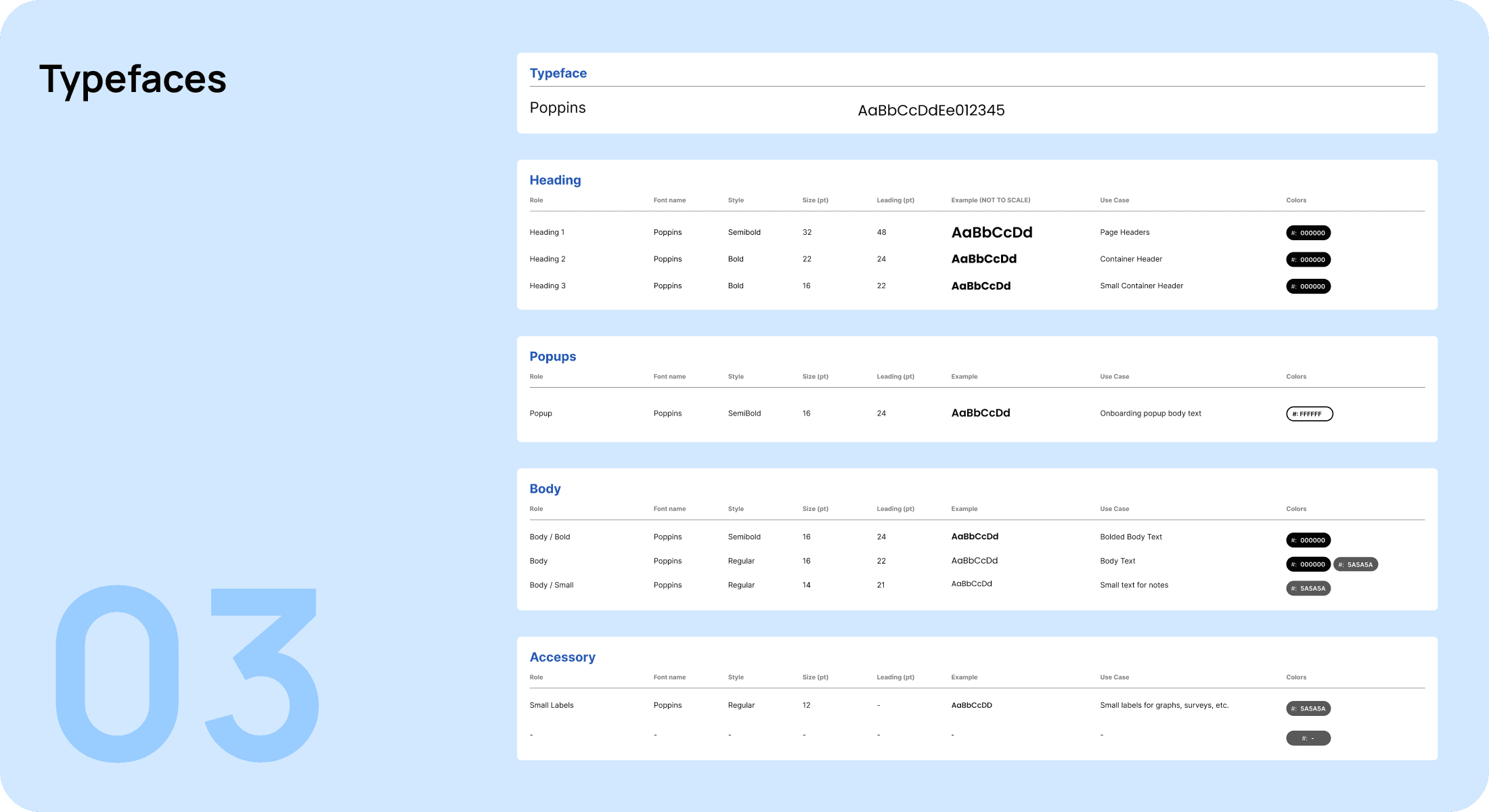Click the Heading section title
This screenshot has height=812, width=1489.
tap(555, 180)
